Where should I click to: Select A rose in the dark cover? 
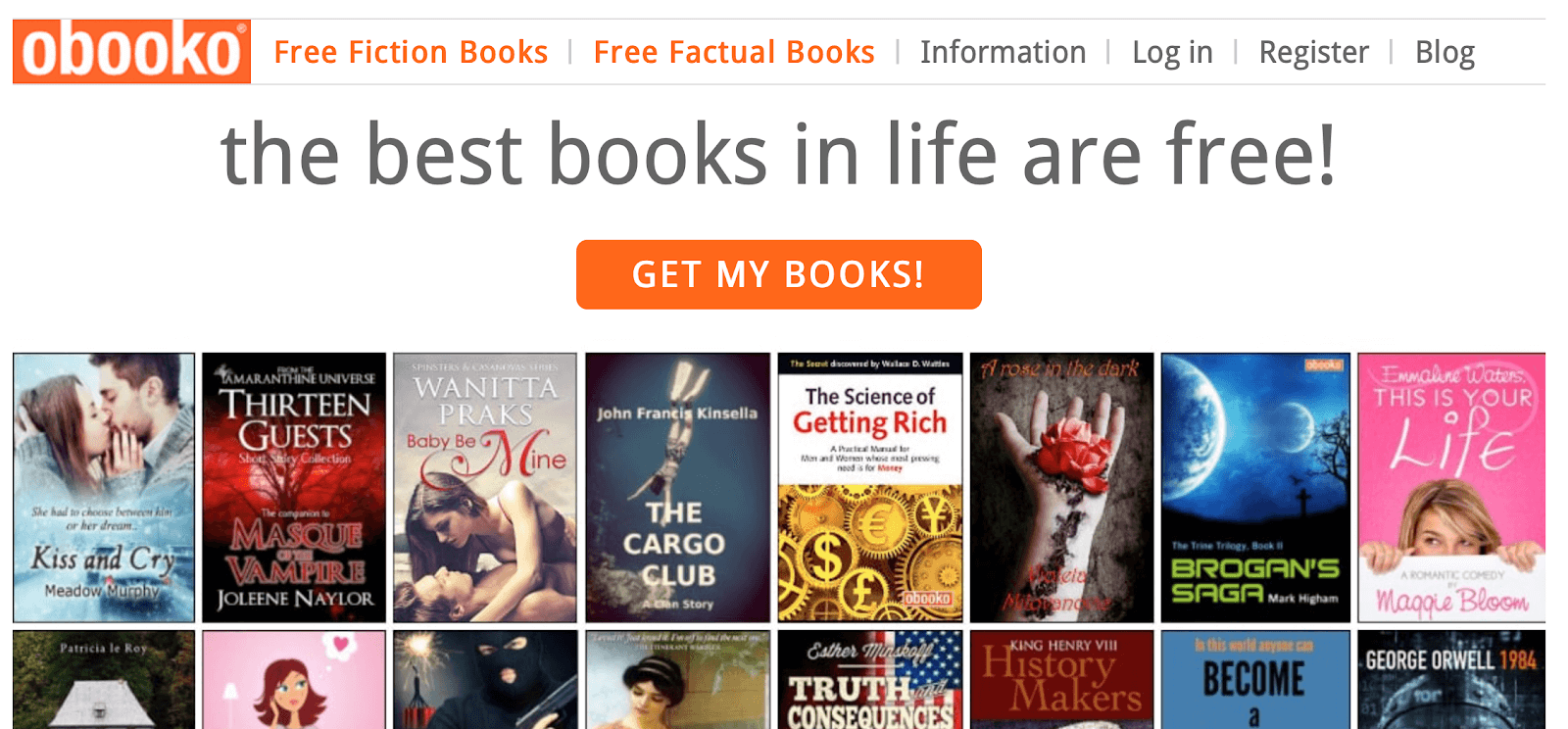tap(1062, 488)
